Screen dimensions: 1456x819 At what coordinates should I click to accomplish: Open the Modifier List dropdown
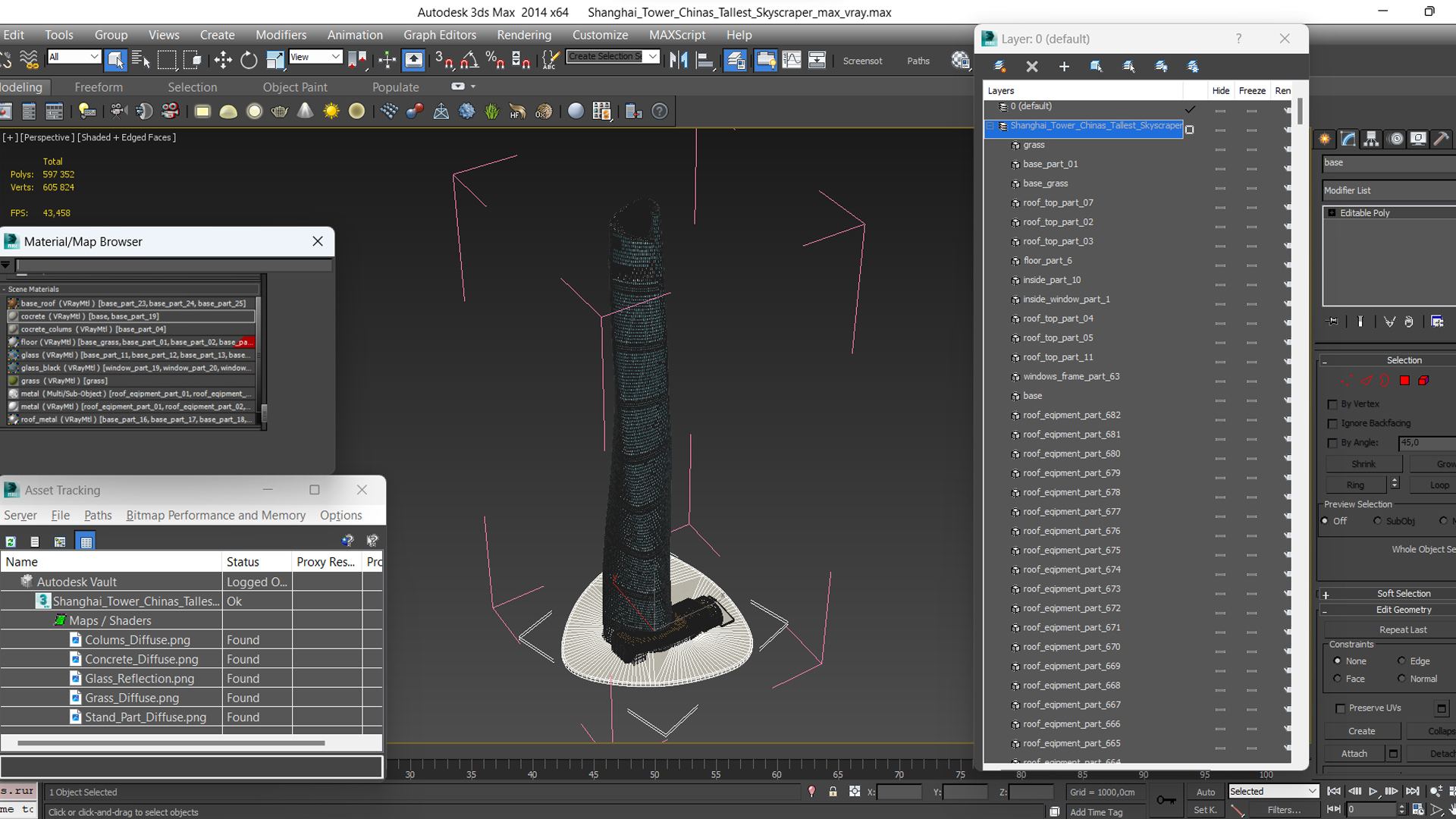(1389, 190)
